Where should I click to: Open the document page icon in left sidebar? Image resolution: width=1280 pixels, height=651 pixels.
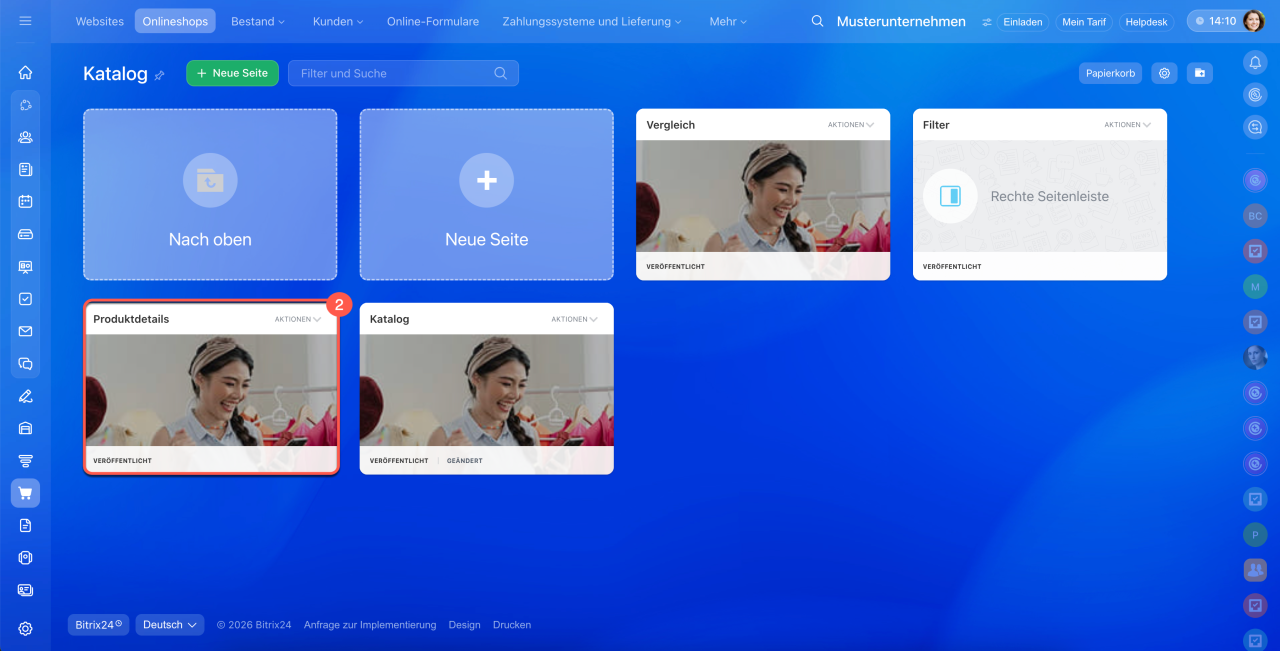[25, 525]
